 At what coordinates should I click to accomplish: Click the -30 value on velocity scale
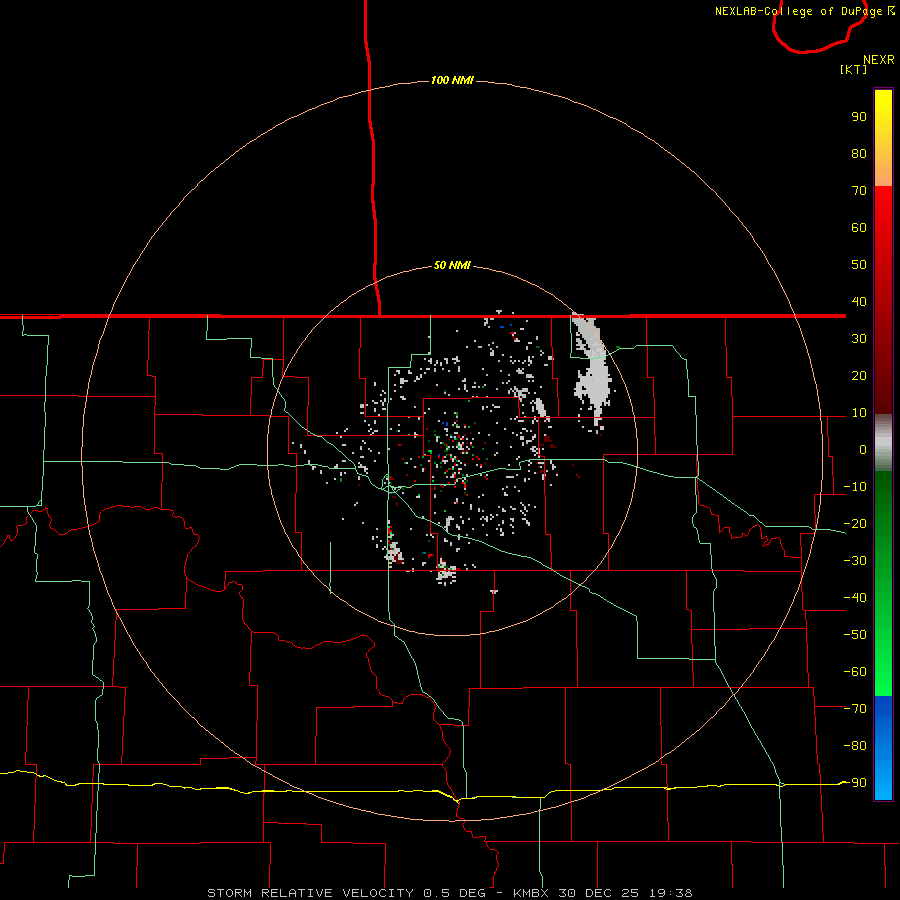(x=855, y=561)
